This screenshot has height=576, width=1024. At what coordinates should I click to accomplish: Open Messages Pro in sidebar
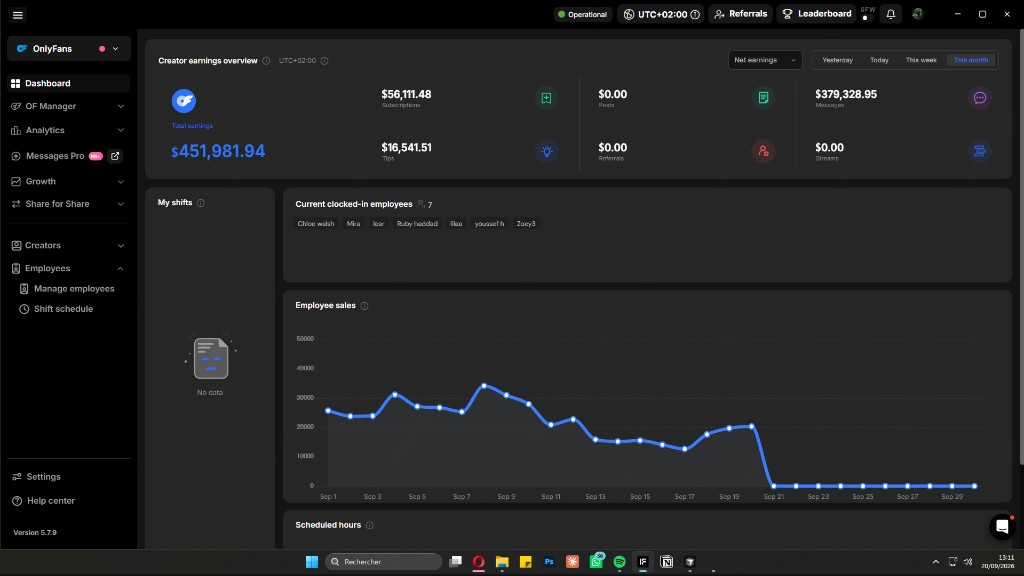[55, 156]
